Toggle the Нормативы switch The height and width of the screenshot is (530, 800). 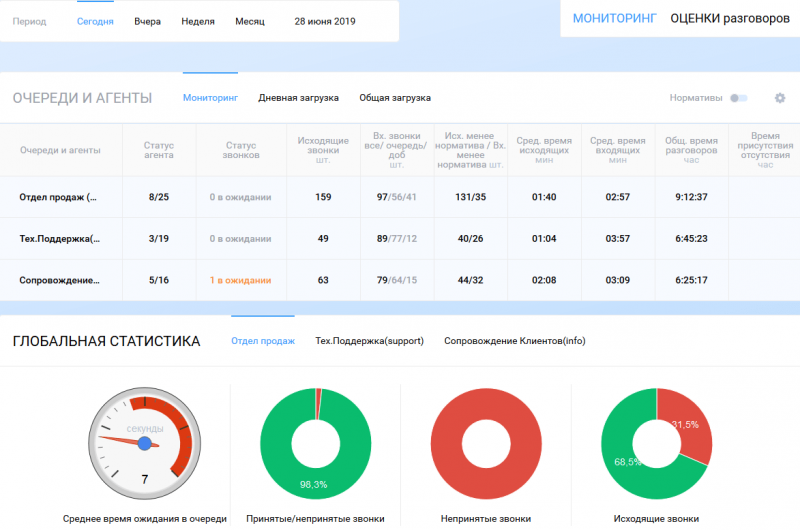pyautogui.click(x=738, y=98)
